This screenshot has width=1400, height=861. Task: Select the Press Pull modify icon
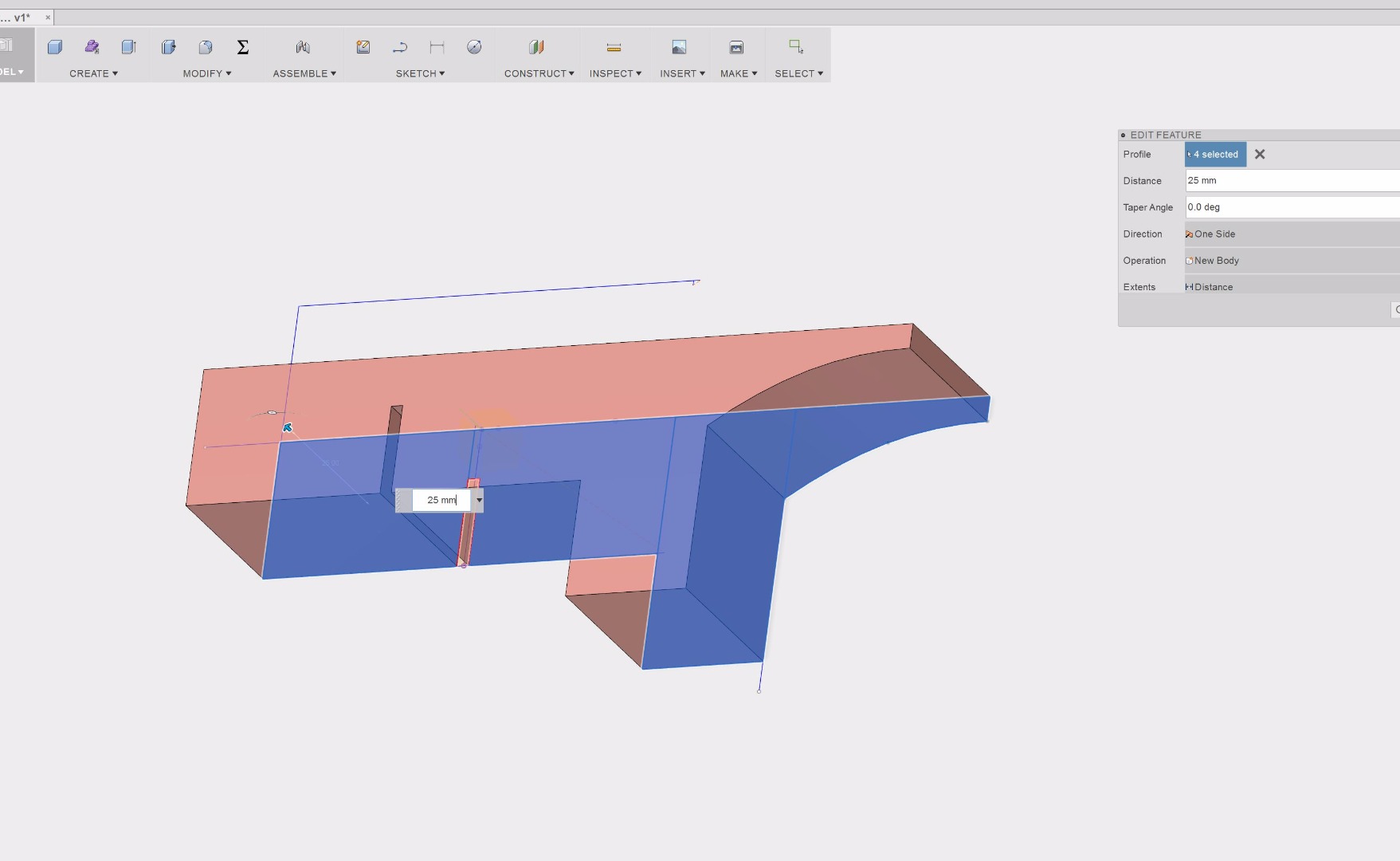point(168,47)
